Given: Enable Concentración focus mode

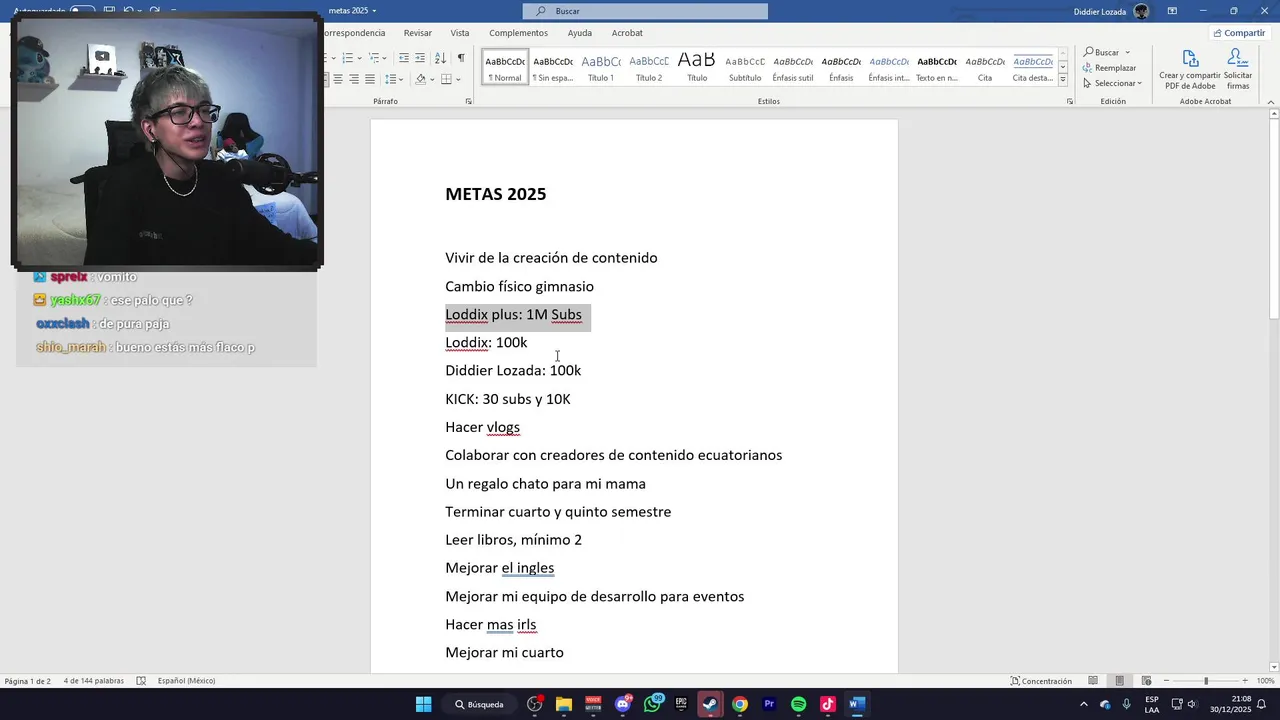Looking at the screenshot, I should tap(1041, 681).
